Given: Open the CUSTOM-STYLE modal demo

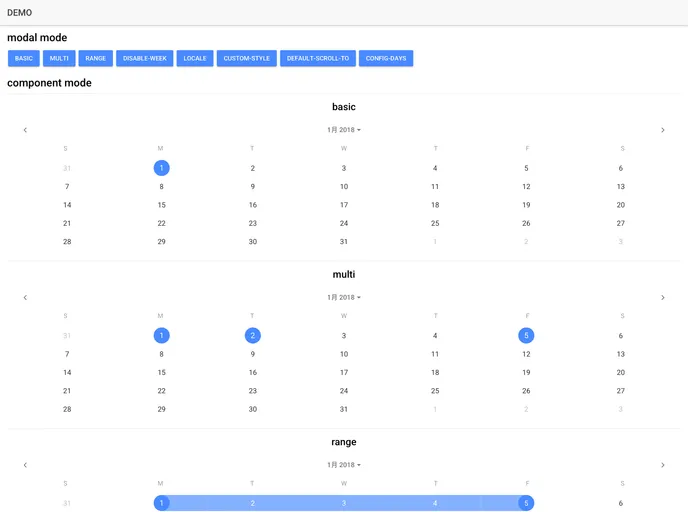Looking at the screenshot, I should pyautogui.click(x=247, y=58).
